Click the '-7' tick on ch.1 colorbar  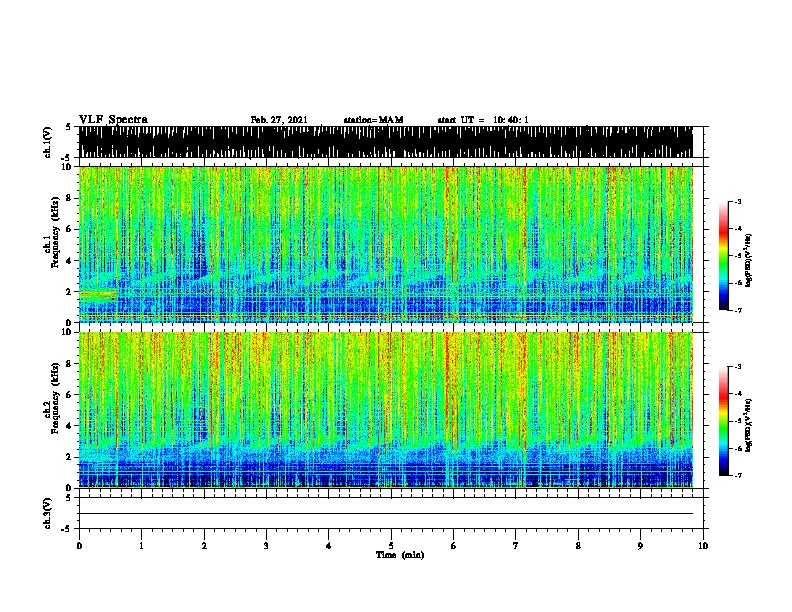[x=738, y=310]
